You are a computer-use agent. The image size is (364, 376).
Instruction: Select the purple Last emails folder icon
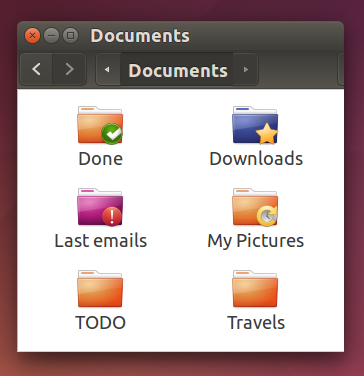pos(100,207)
